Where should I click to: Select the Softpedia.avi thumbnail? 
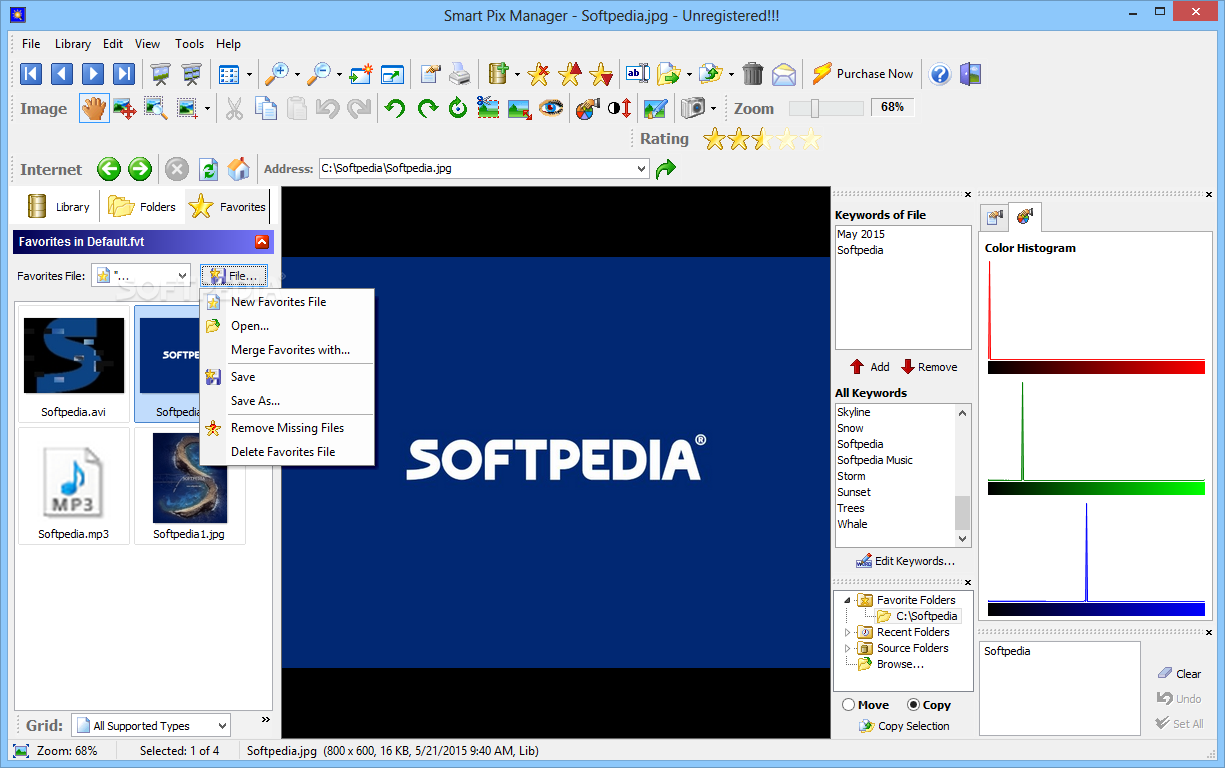coord(74,364)
